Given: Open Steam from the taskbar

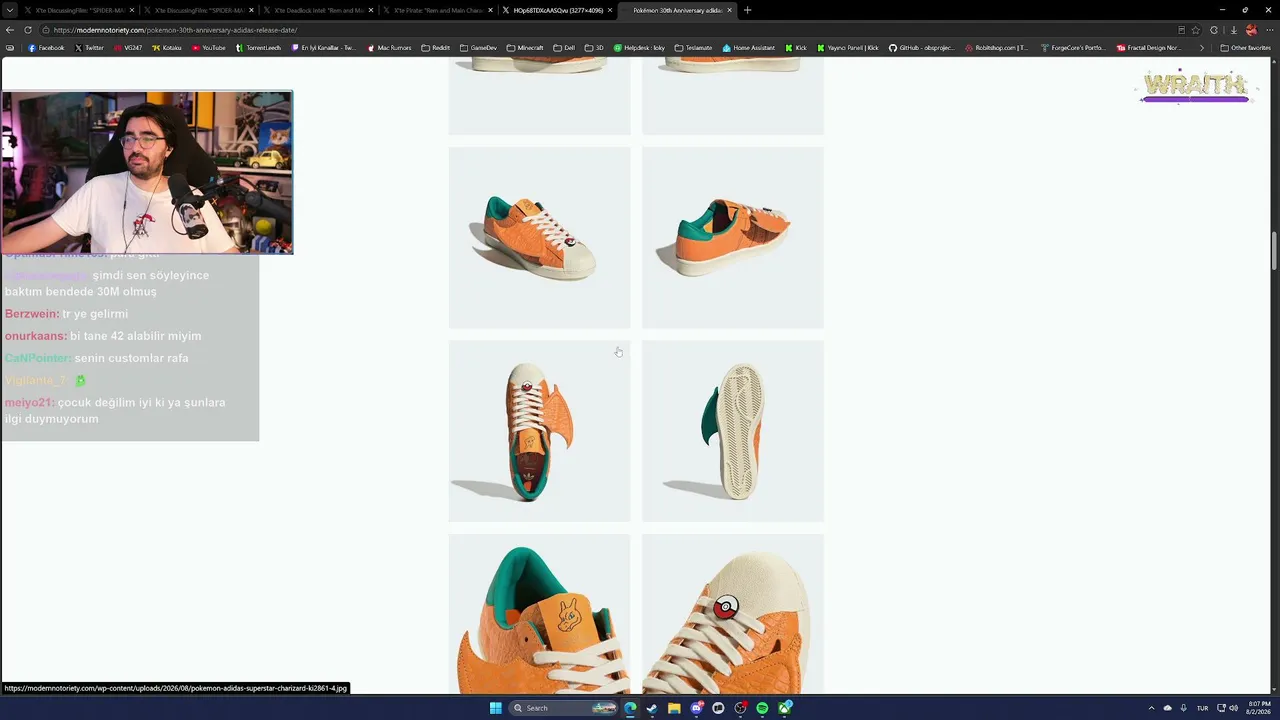Looking at the screenshot, I should (x=652, y=708).
